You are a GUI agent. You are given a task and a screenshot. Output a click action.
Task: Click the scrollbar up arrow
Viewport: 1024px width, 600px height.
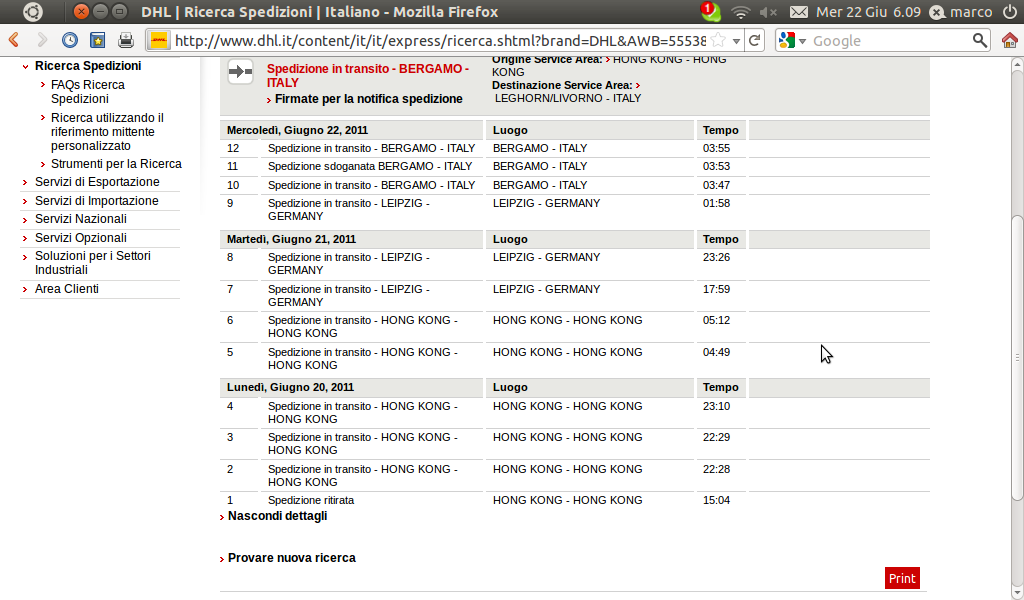1017,64
